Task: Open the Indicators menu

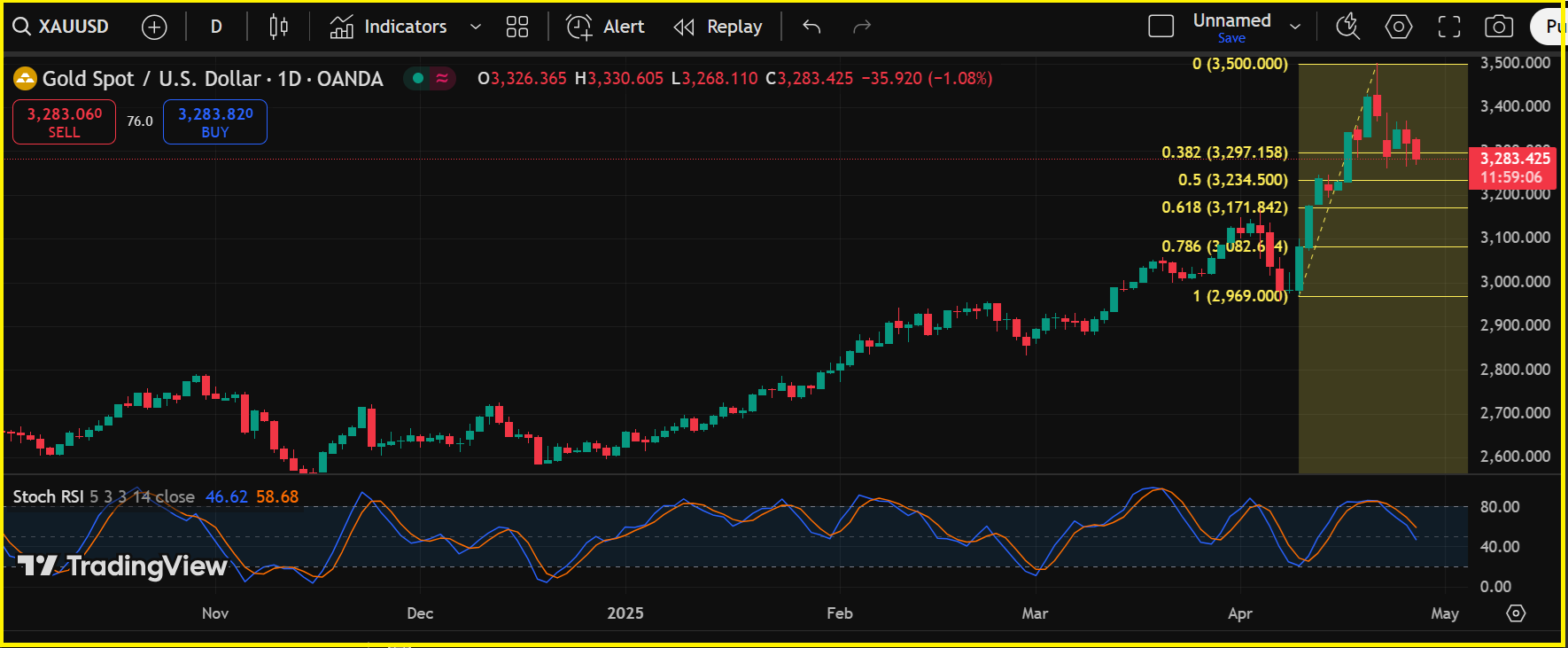Action: 389,27
